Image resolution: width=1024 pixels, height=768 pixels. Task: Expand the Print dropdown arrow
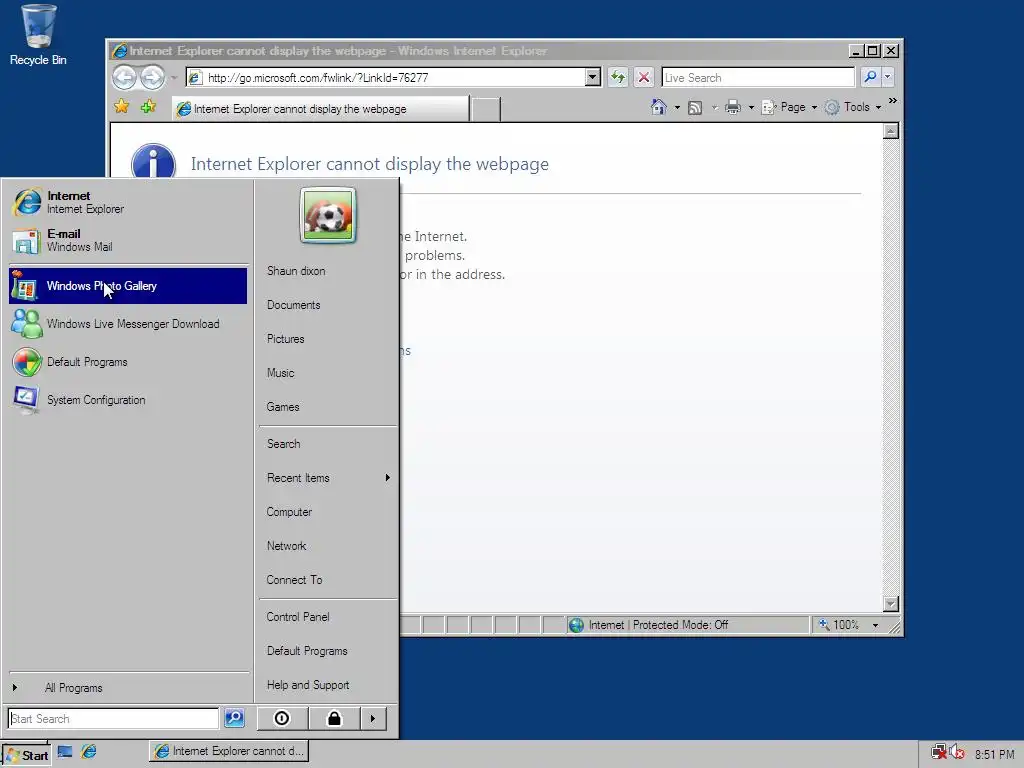(751, 108)
